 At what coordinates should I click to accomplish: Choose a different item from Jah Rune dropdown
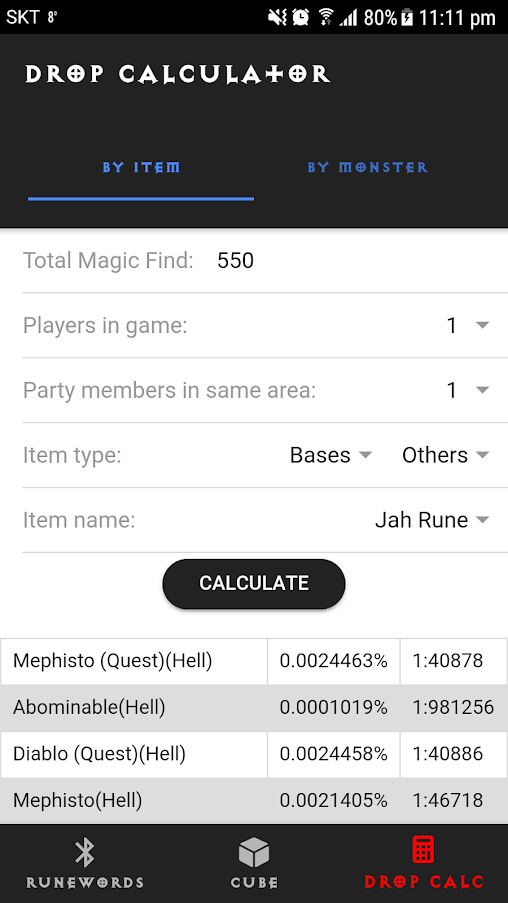[x=432, y=520]
